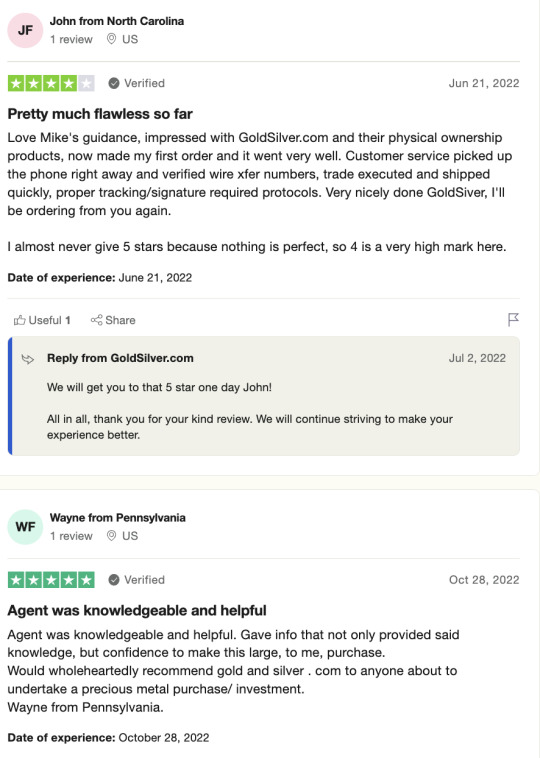Click the JF avatar circle

pos(25,30)
